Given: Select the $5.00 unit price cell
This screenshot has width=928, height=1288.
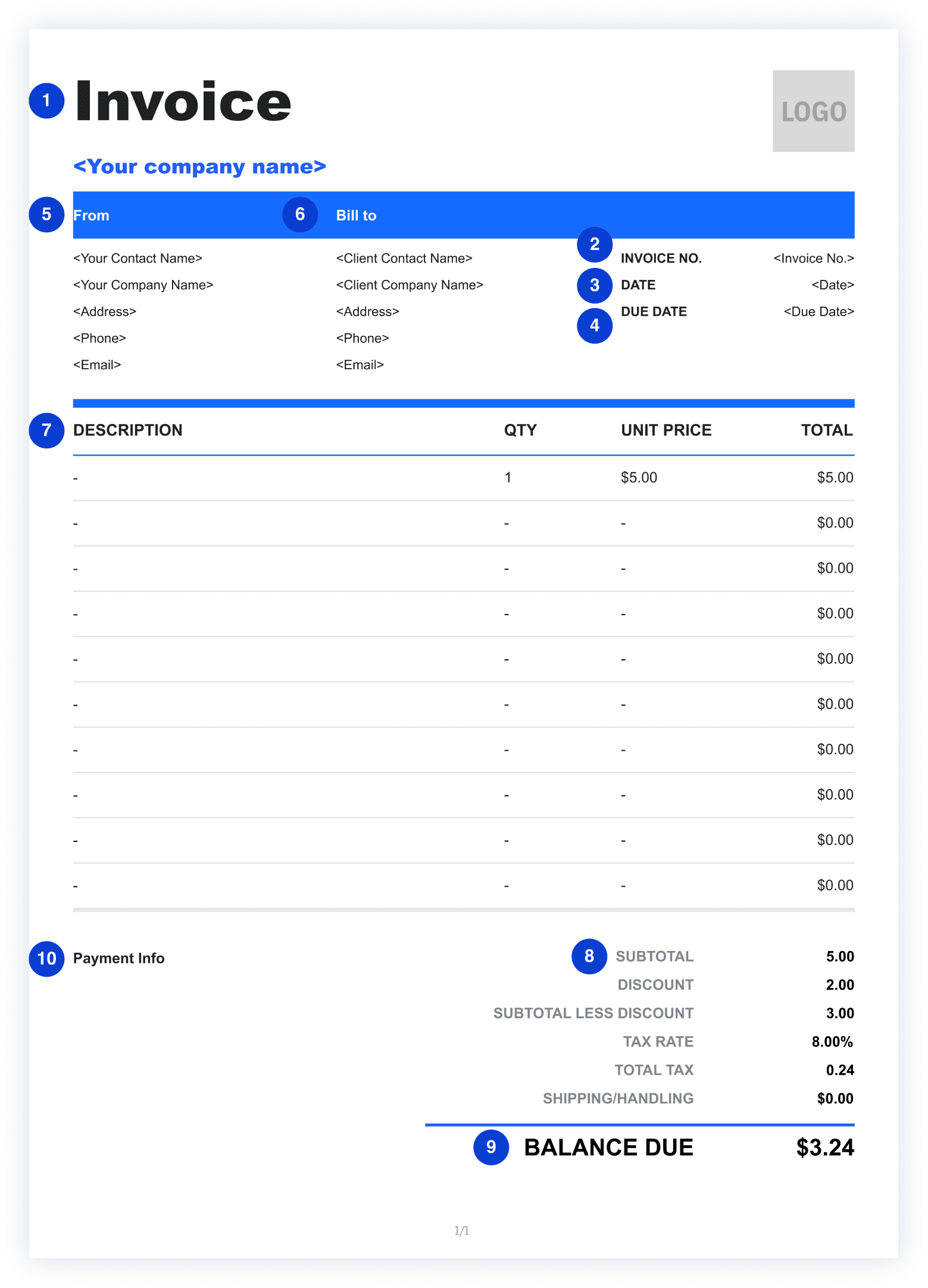Looking at the screenshot, I should point(639,478).
